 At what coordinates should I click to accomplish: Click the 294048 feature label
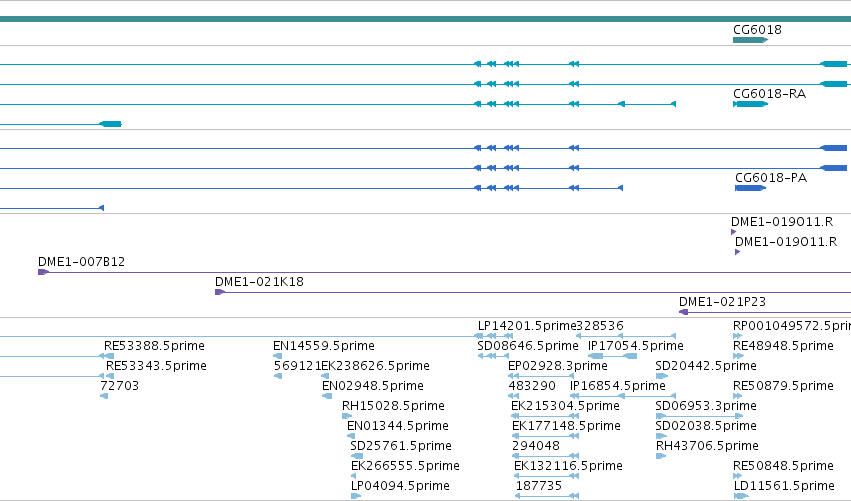[x=536, y=446]
